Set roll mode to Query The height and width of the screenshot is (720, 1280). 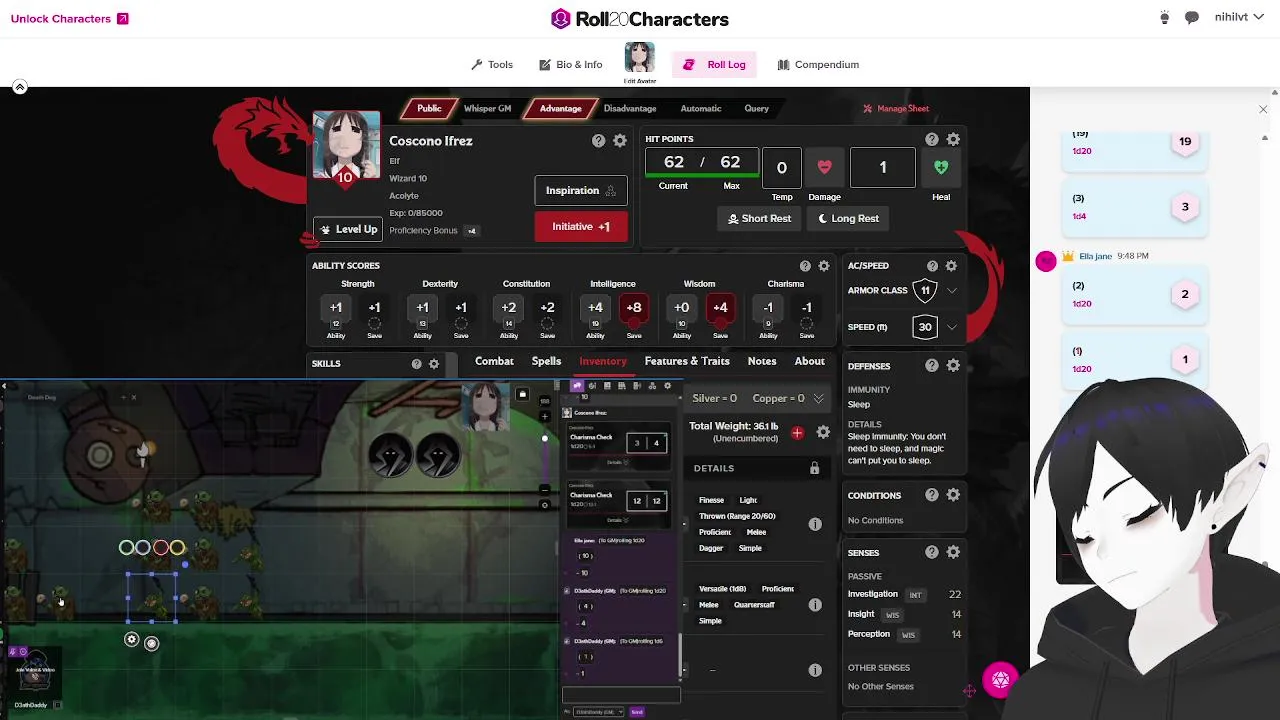[x=756, y=108]
